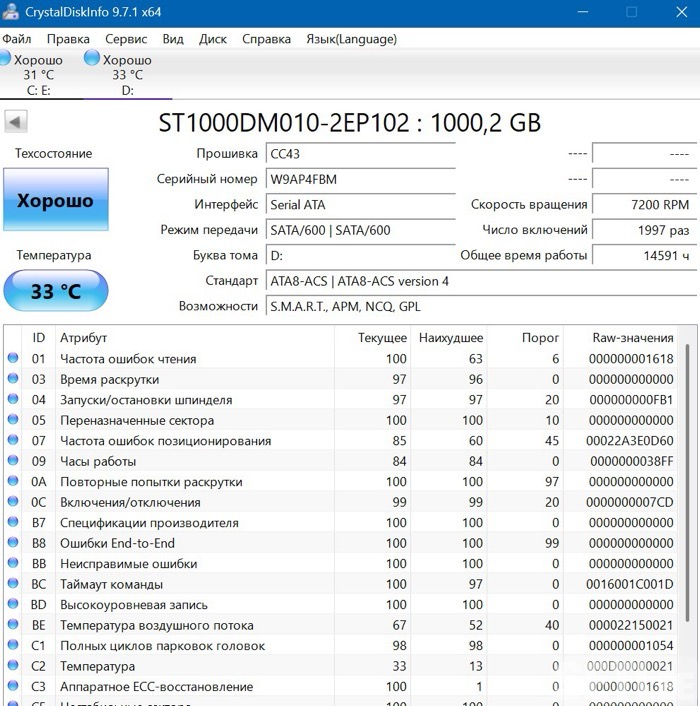This screenshot has height=706, width=700.
Task: Click blue status dot for attribute 07
Action: [x=13, y=440]
